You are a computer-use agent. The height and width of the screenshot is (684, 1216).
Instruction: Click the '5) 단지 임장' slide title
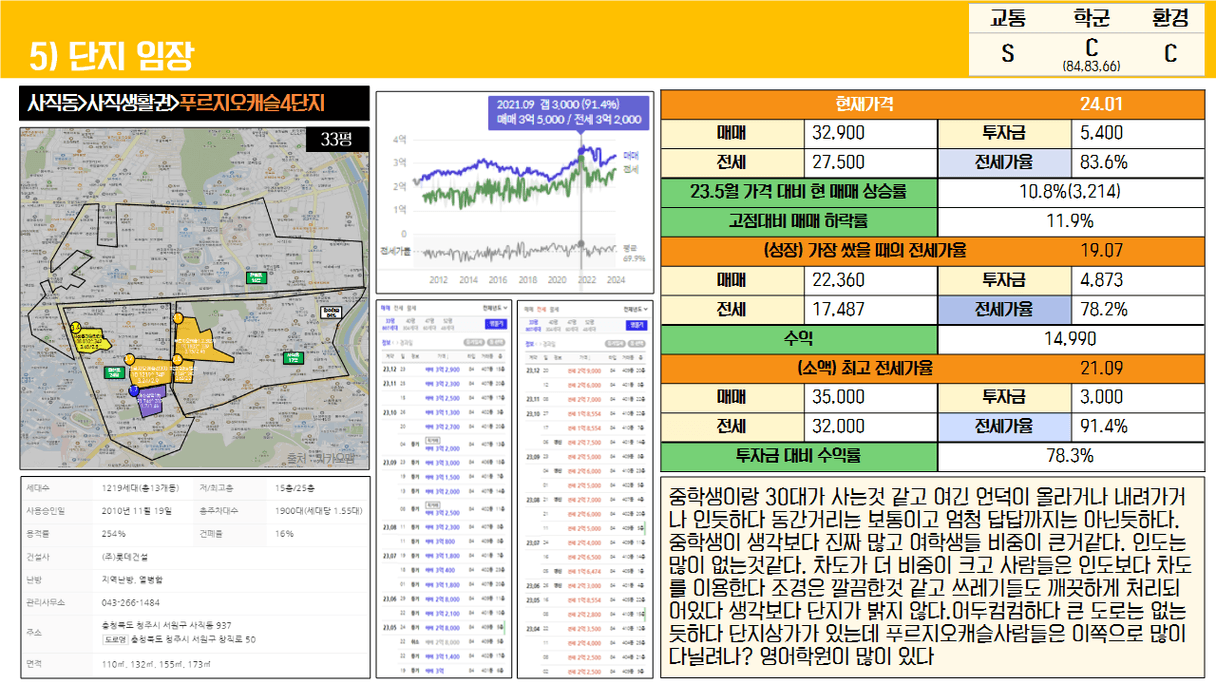[x=112, y=55]
